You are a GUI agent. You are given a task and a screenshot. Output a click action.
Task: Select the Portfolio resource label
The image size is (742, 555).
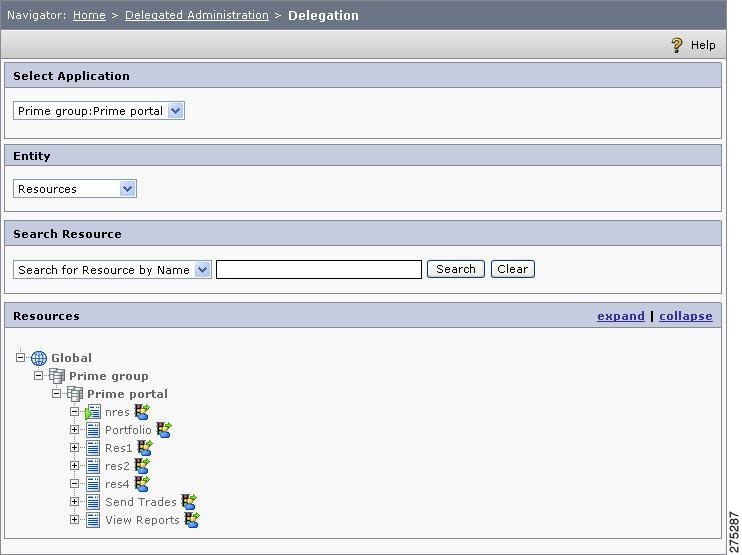(128, 430)
